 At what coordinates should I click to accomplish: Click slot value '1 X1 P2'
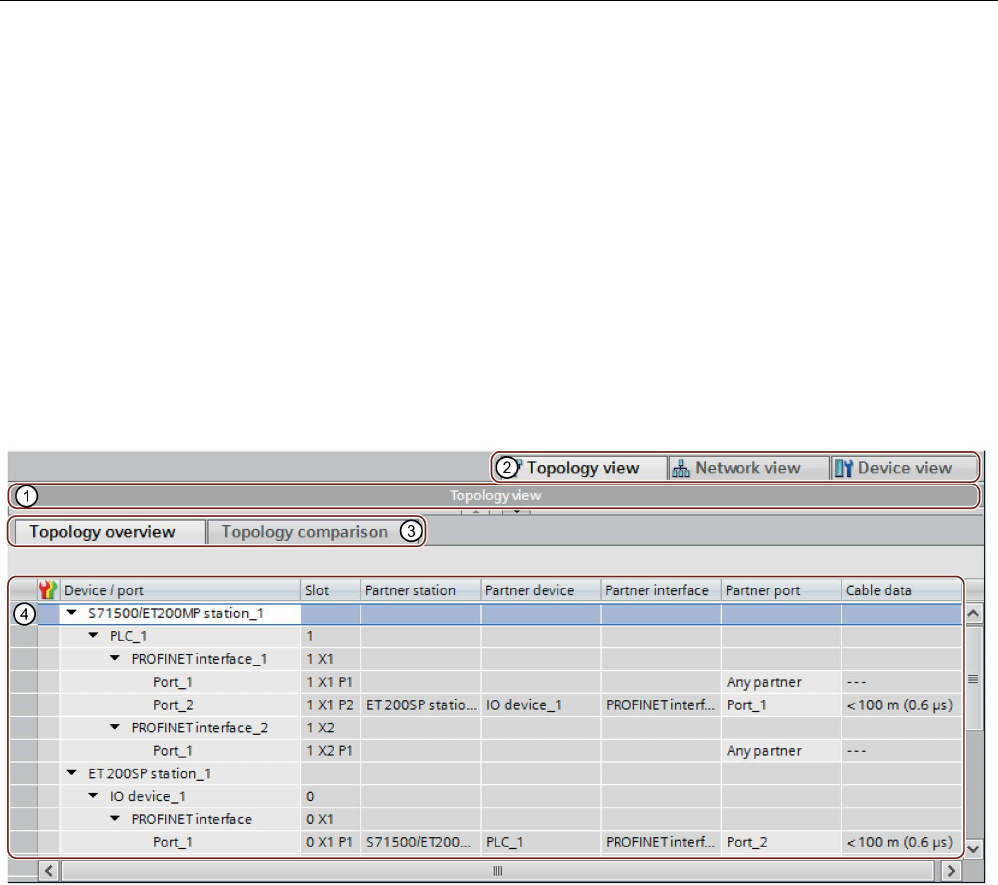pos(330,705)
